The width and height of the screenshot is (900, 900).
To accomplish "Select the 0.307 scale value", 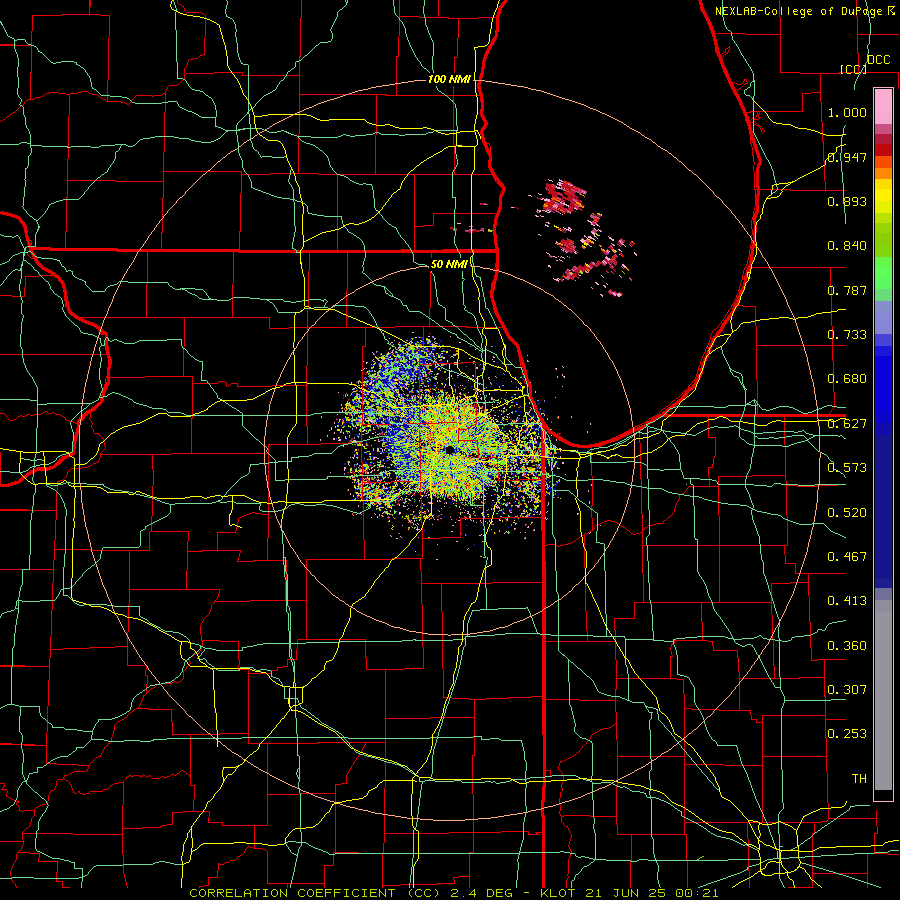I will tap(847, 690).
